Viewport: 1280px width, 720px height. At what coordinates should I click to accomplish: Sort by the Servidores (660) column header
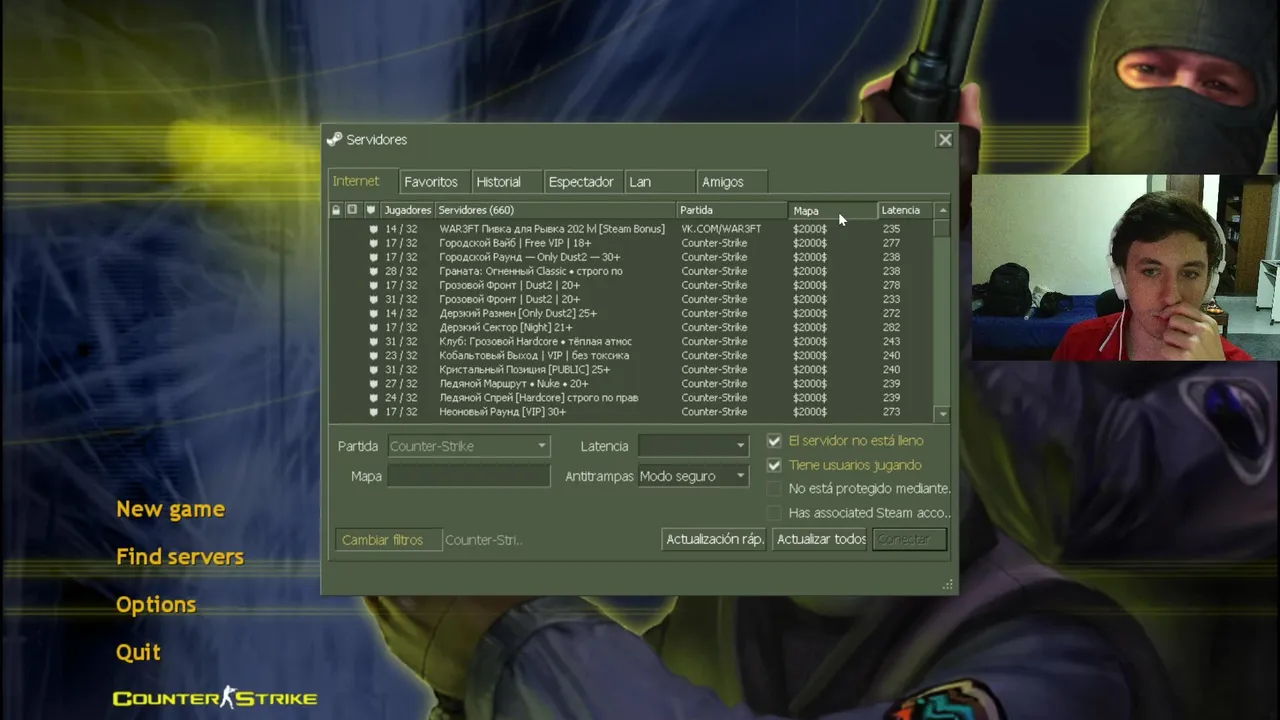[x=555, y=210]
